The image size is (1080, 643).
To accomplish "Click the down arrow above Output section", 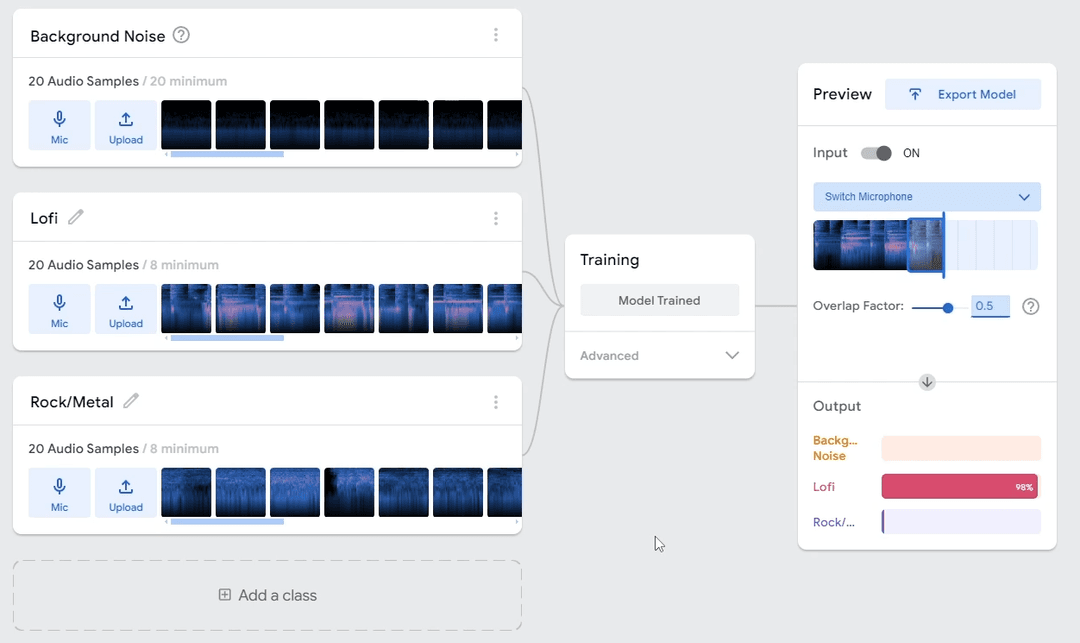I will pyautogui.click(x=927, y=382).
